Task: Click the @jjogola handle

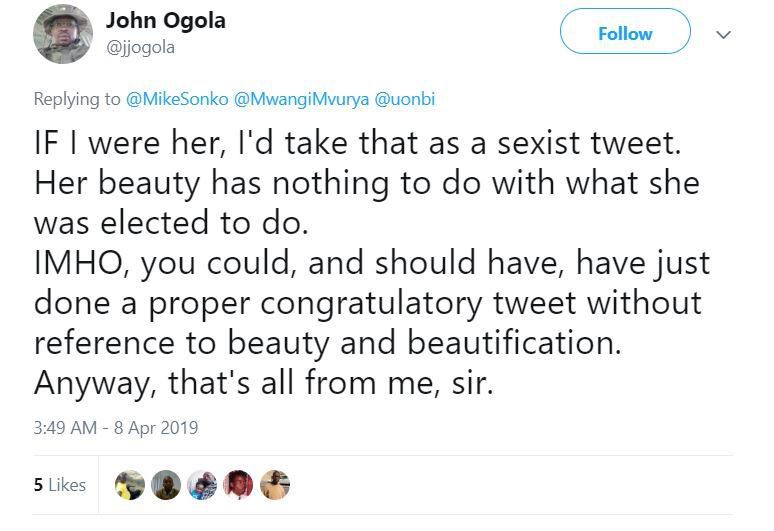Action: tap(141, 46)
